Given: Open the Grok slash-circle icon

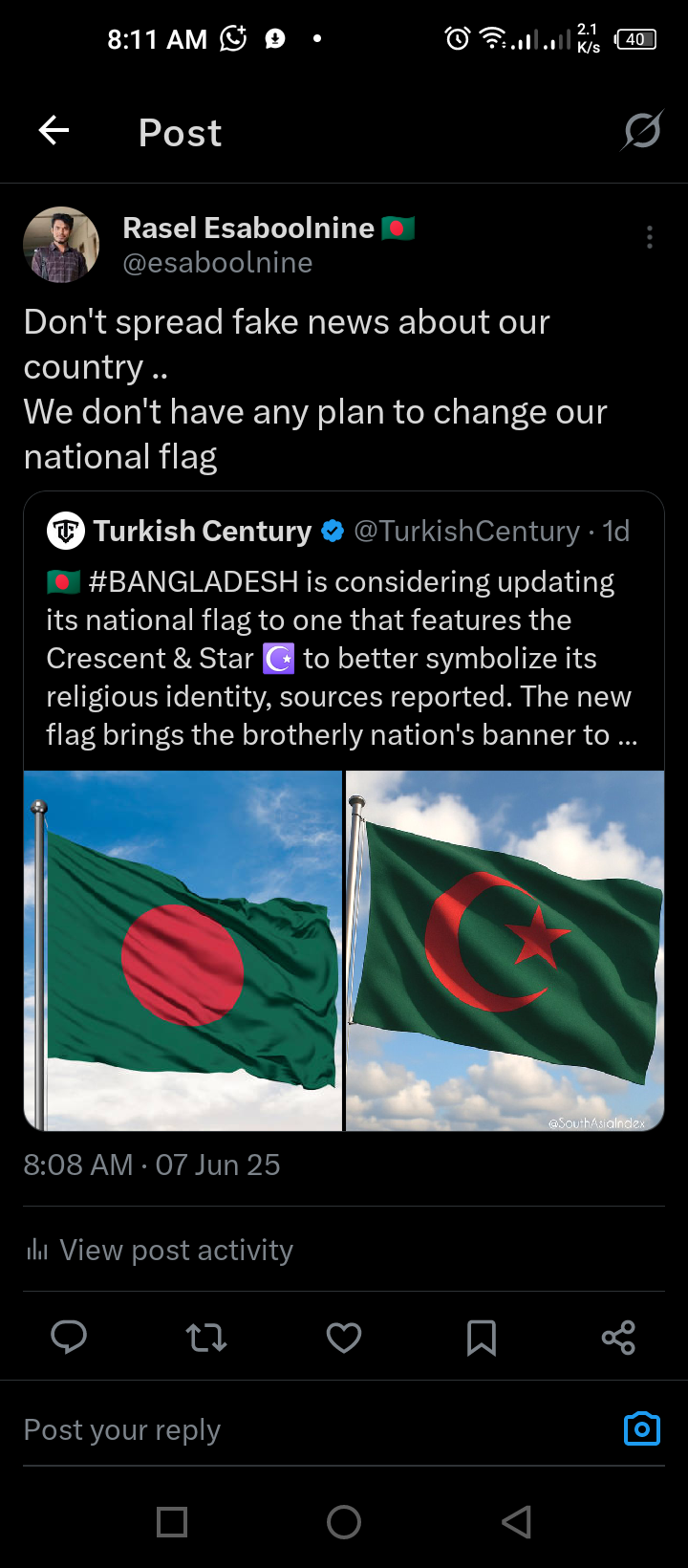Looking at the screenshot, I should [642, 130].
